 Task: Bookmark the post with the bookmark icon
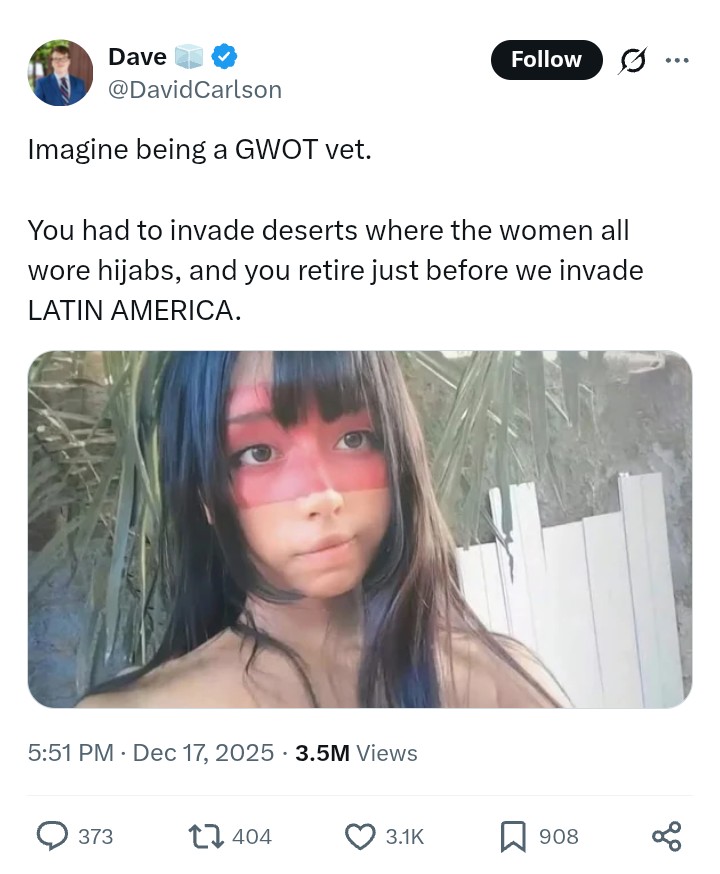[x=513, y=837]
